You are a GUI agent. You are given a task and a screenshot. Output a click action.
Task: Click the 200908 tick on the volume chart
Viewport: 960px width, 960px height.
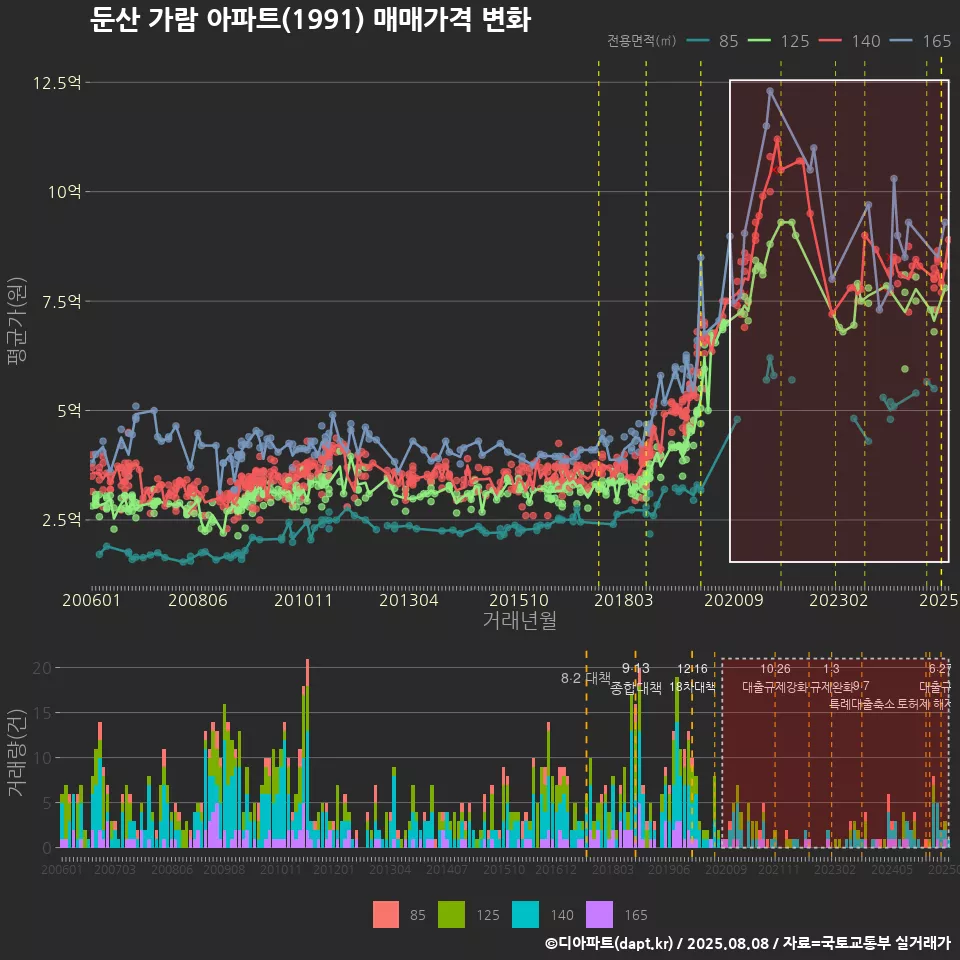(224, 869)
